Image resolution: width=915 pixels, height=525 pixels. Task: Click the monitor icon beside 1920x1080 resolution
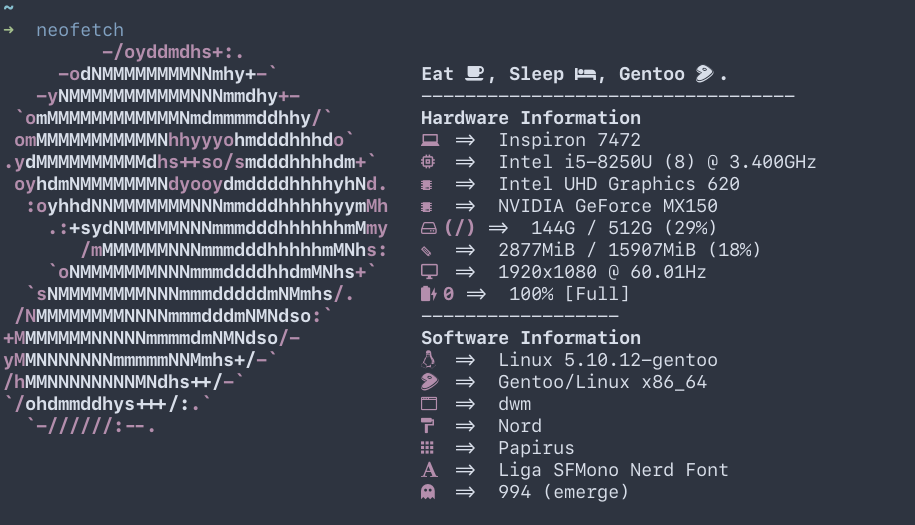click(x=430, y=272)
